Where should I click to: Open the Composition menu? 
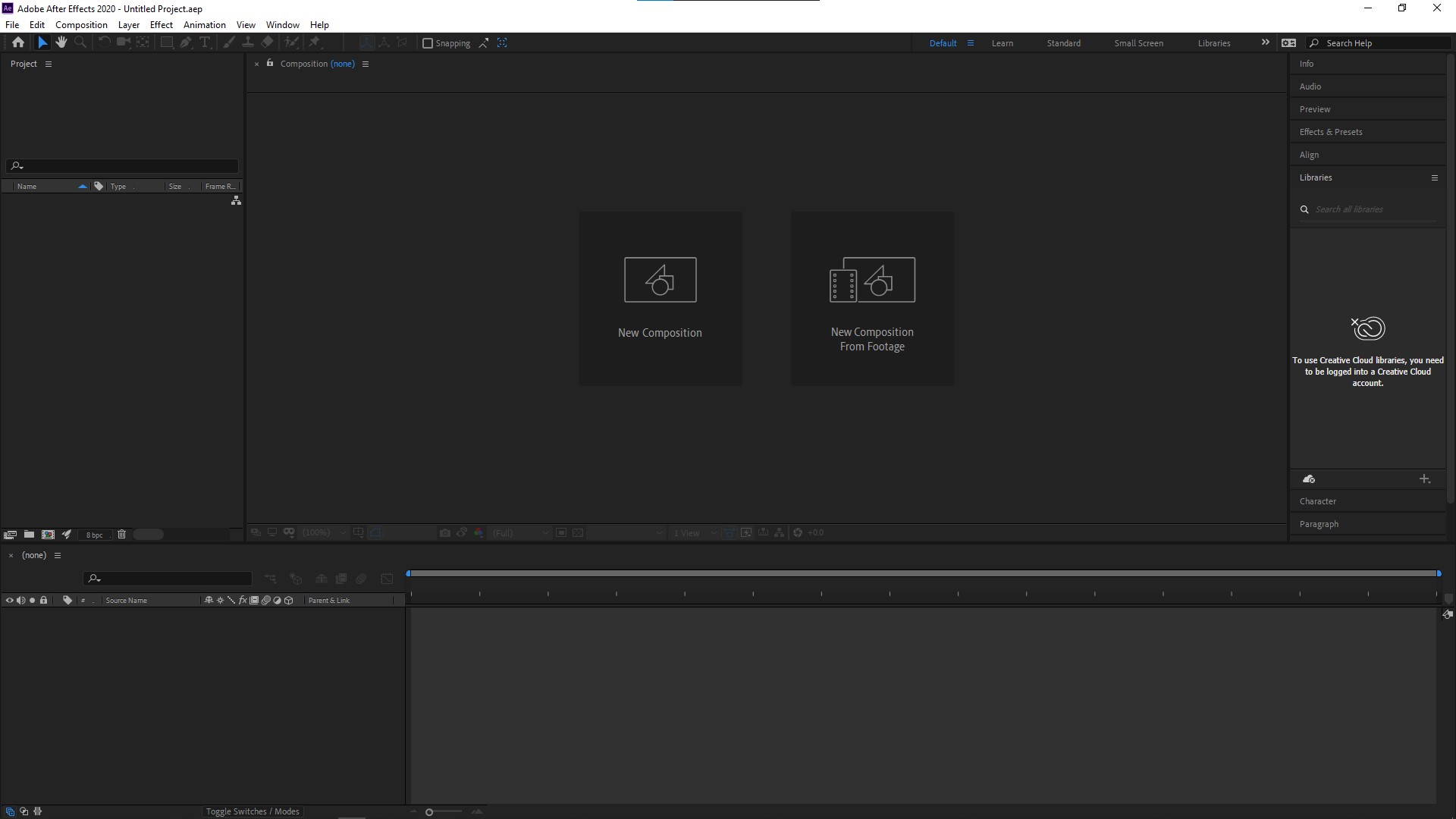click(81, 25)
